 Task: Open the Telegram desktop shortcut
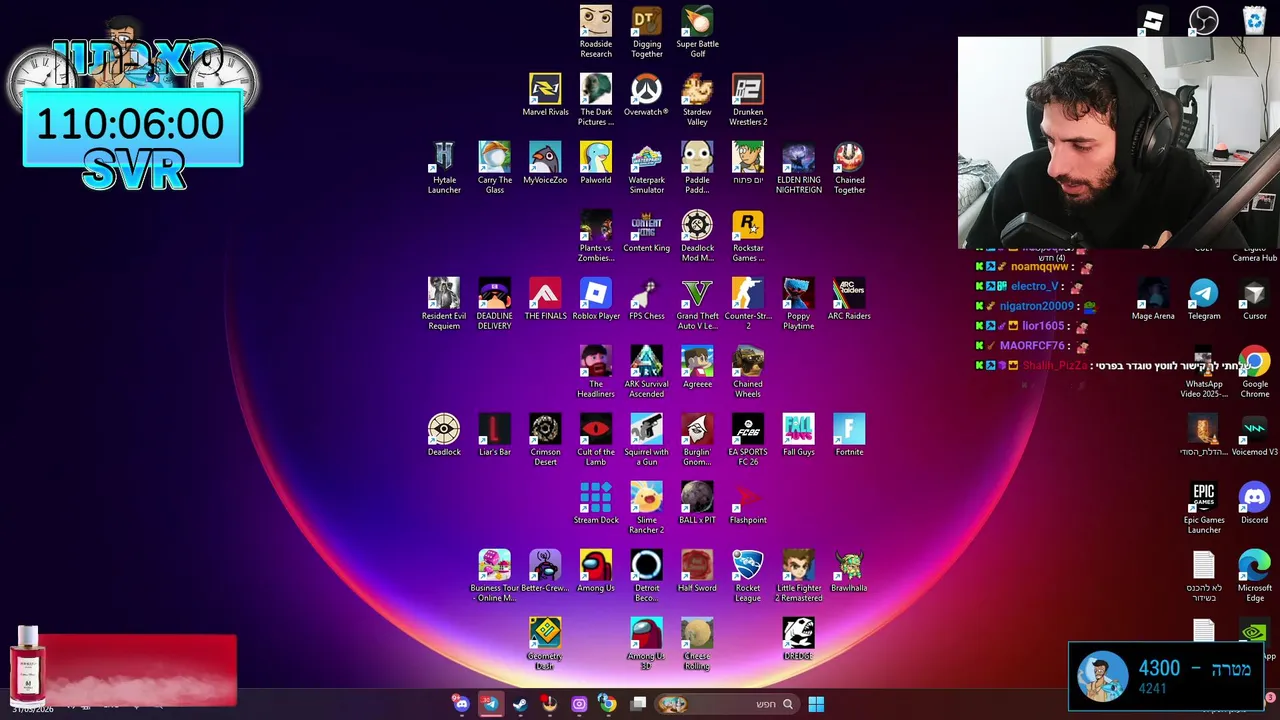coord(1204,299)
